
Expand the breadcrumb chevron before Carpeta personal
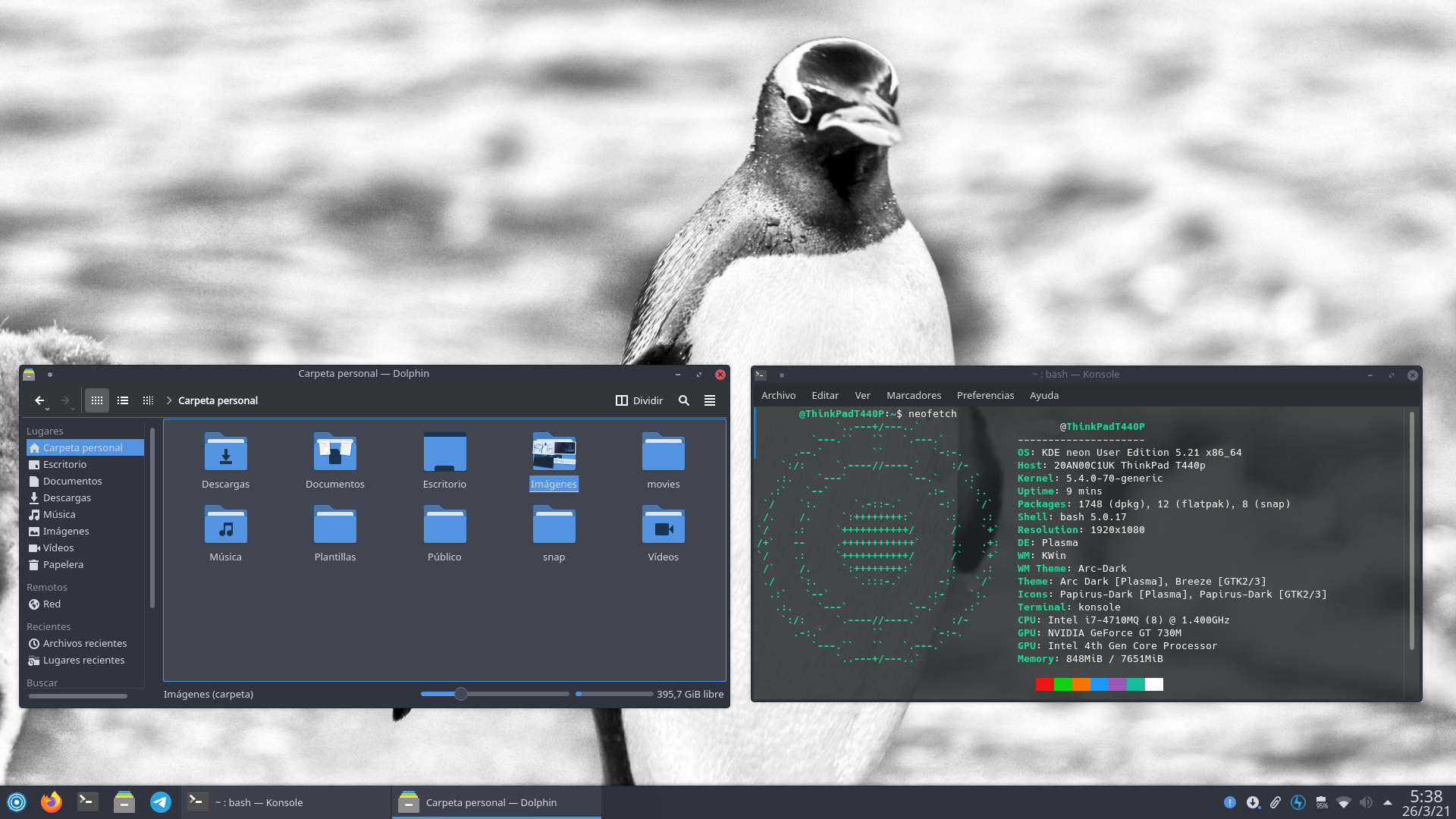169,400
